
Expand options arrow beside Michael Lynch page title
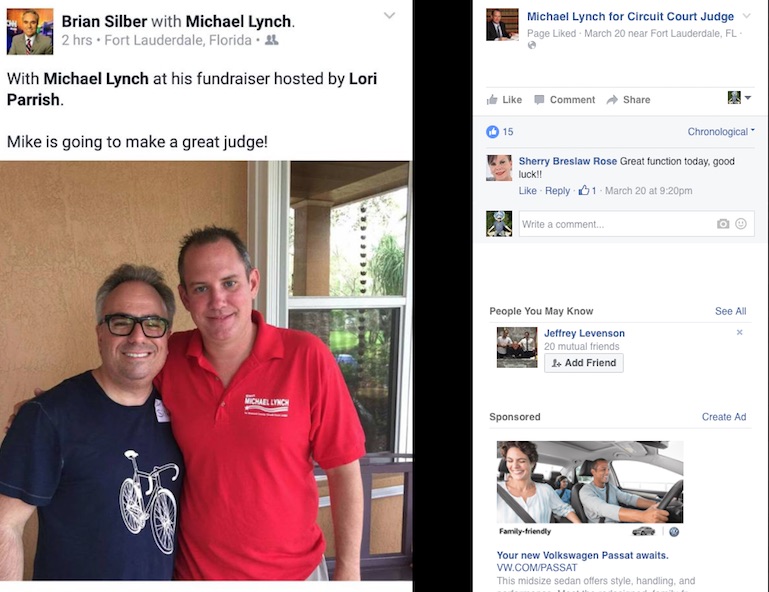(746, 16)
